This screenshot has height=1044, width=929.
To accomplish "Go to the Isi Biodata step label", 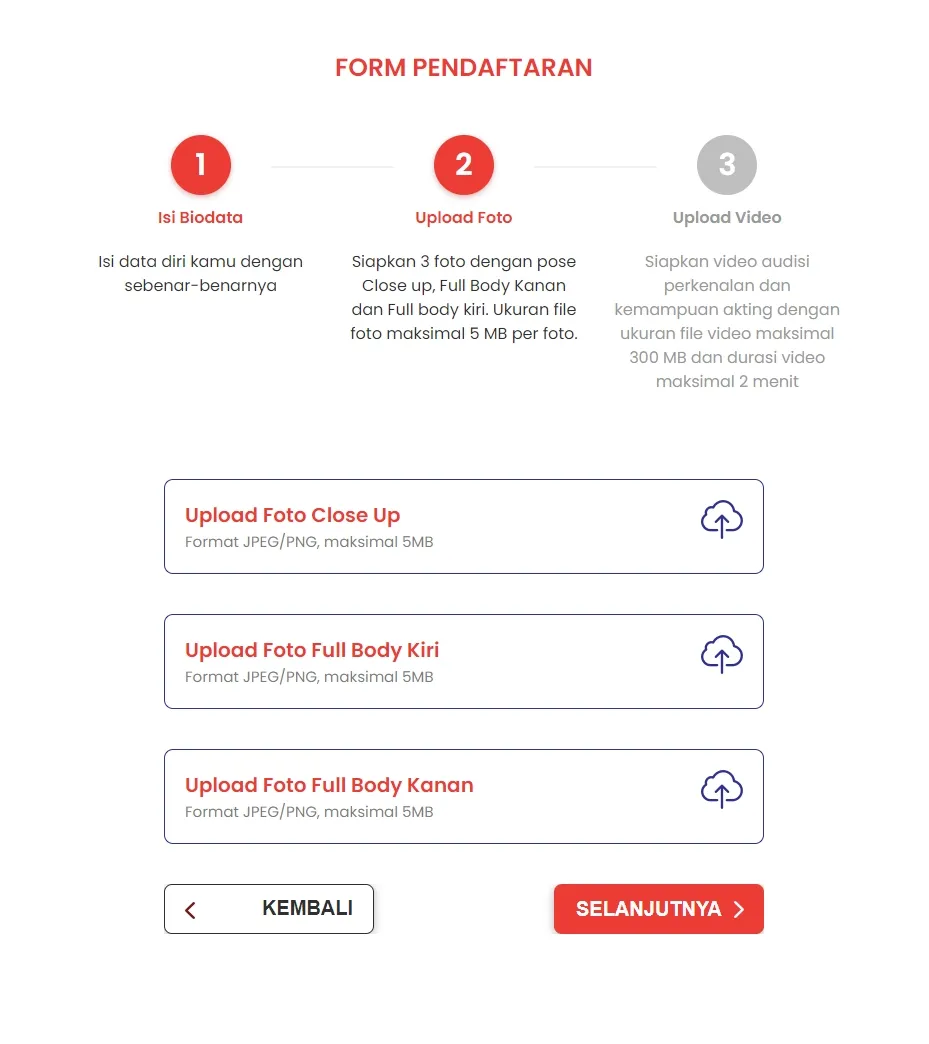I will coord(200,218).
